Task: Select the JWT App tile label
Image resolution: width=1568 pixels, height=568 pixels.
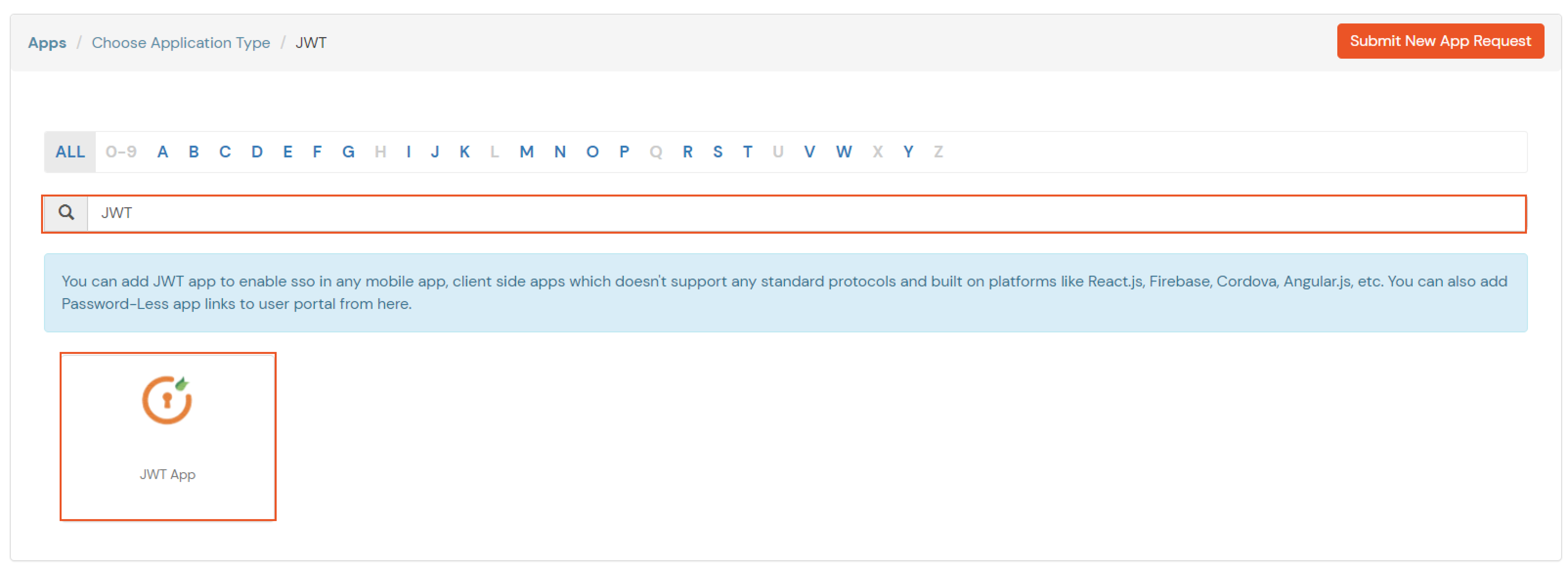Action: [x=167, y=474]
